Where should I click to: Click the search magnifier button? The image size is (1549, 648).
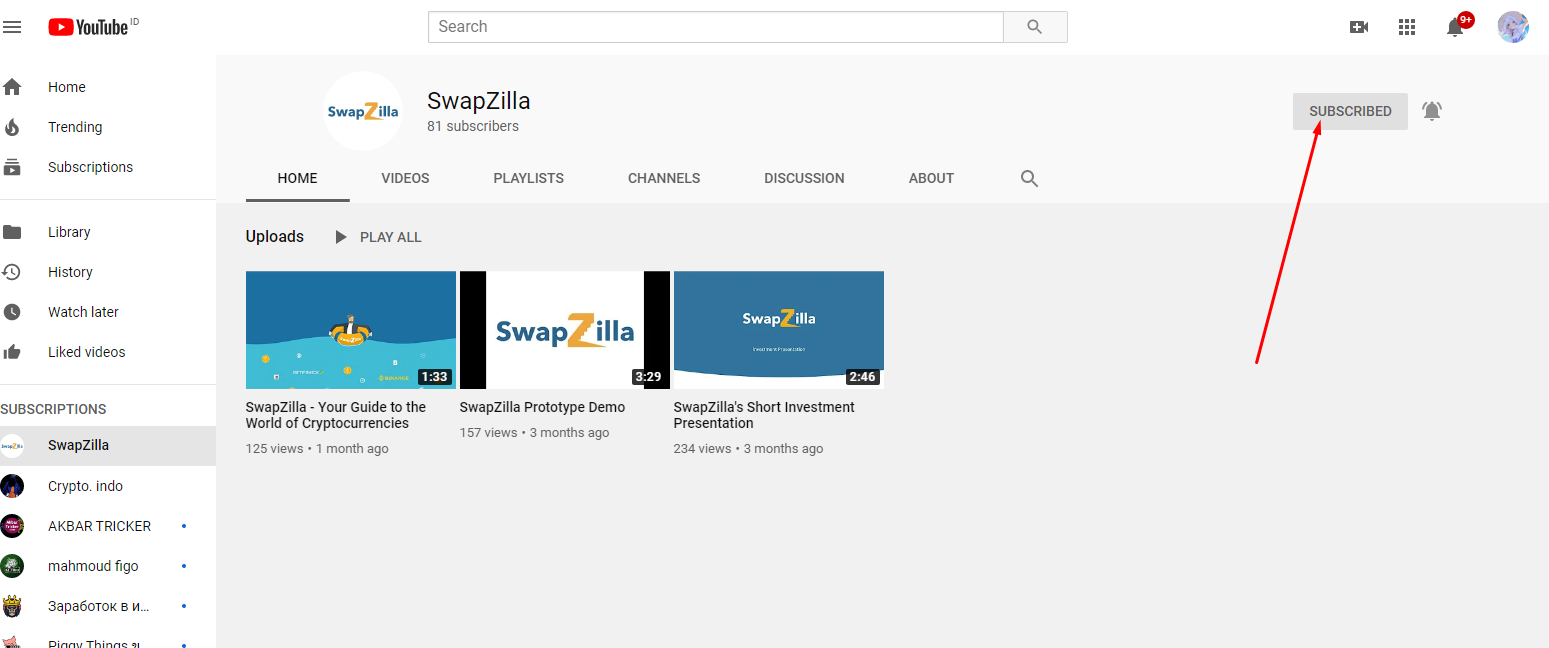(1035, 27)
